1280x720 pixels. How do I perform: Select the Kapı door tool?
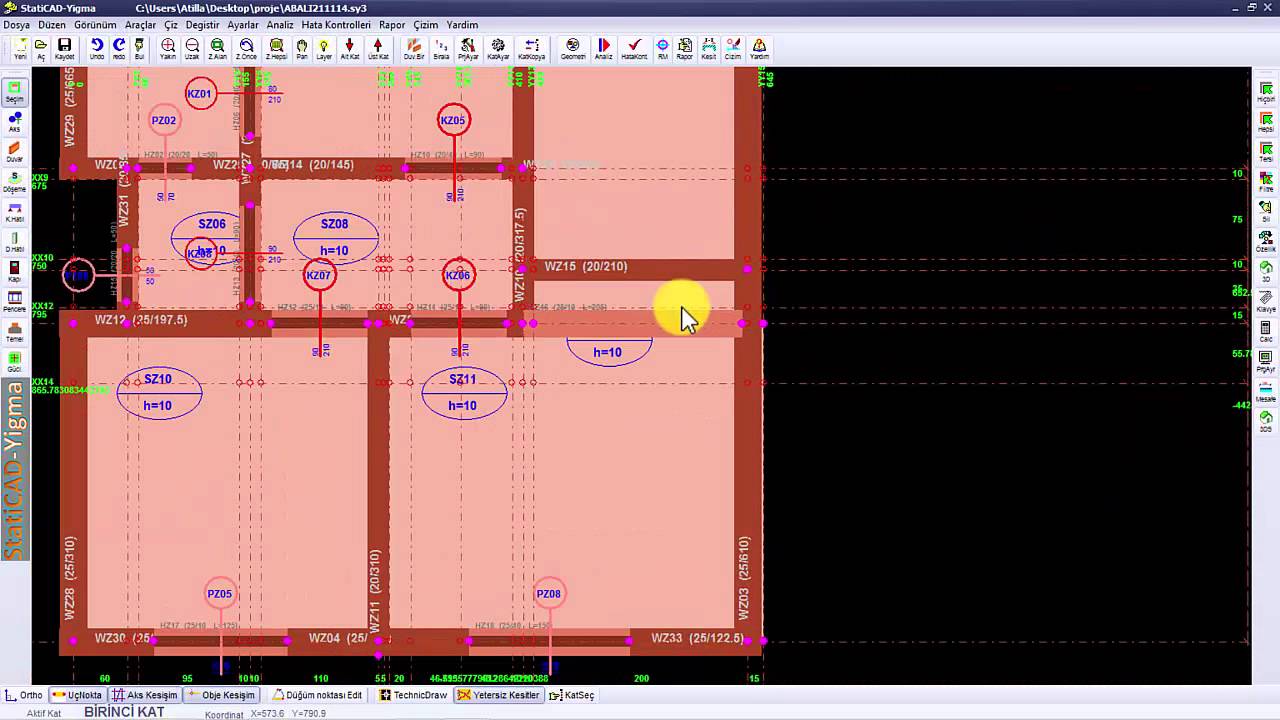point(14,271)
